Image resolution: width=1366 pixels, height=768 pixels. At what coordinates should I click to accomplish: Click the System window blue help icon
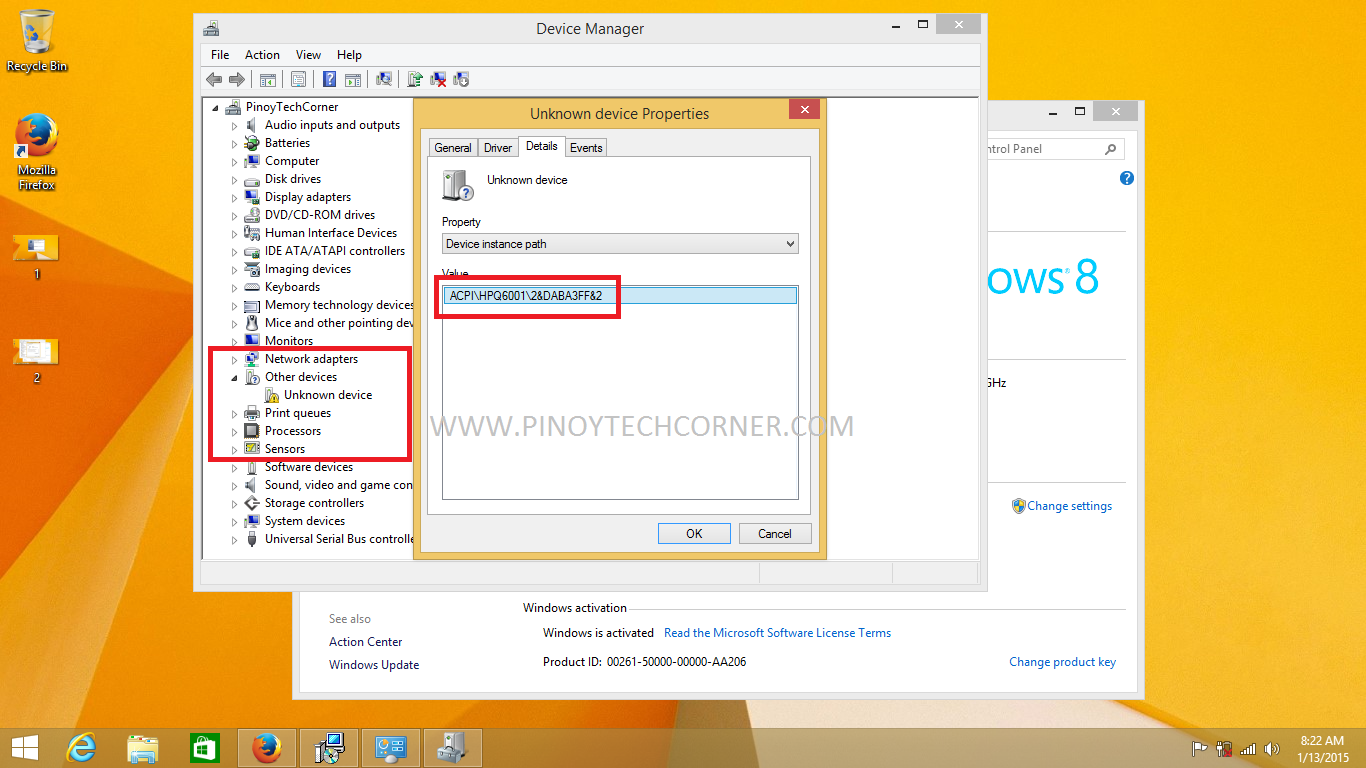(1127, 178)
